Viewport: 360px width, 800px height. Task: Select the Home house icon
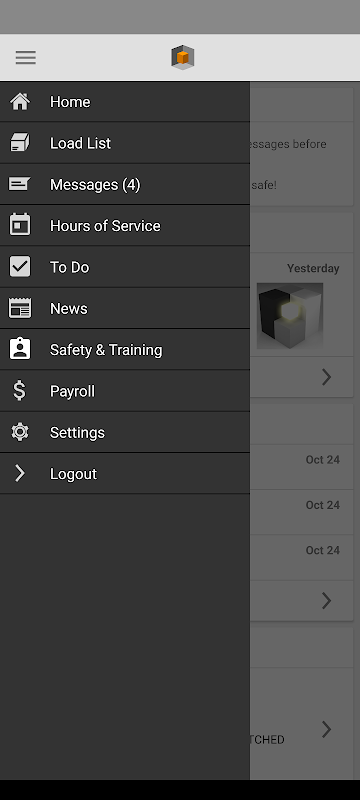20,102
